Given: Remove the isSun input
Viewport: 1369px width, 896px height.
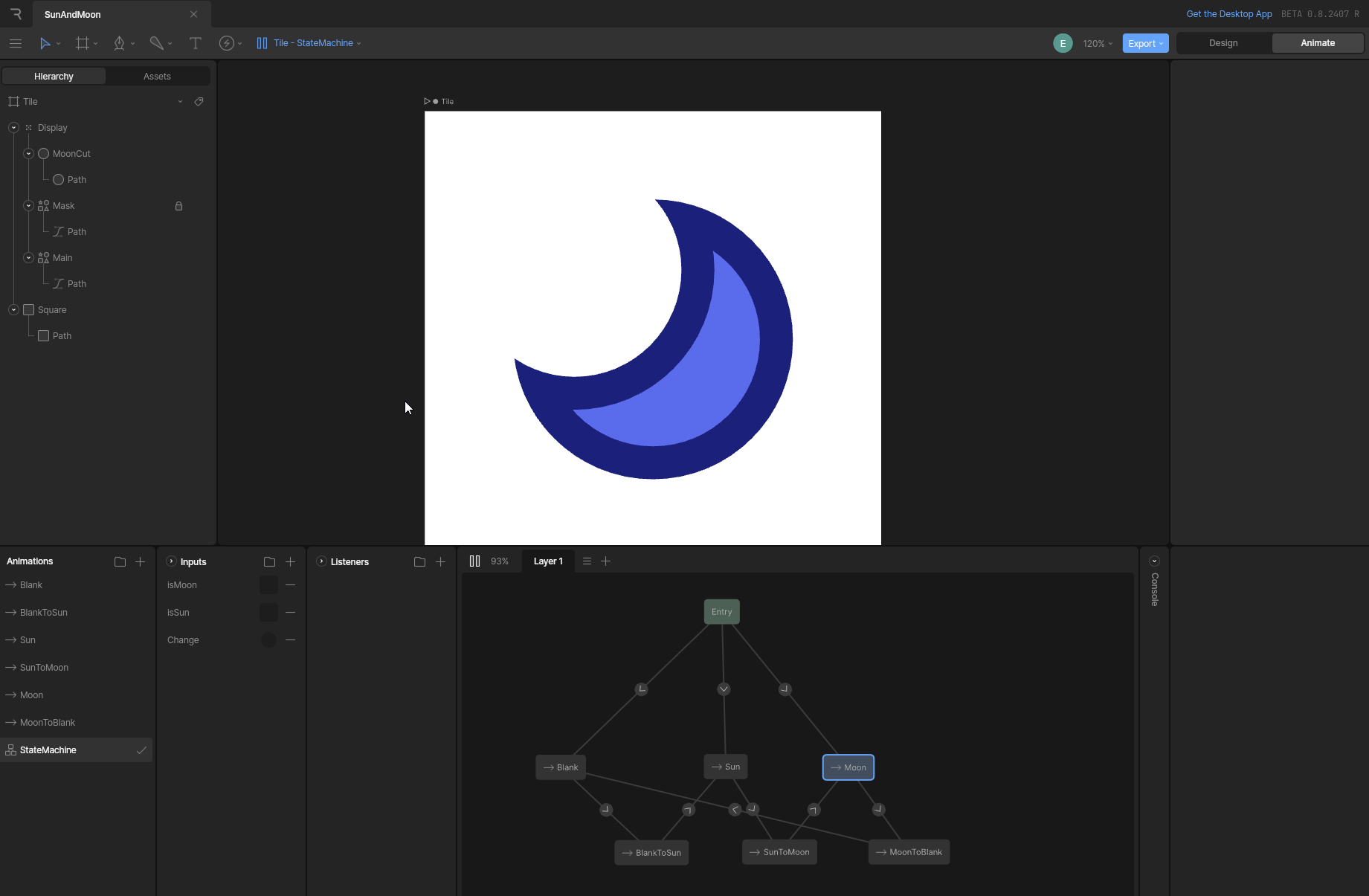Looking at the screenshot, I should [291, 613].
